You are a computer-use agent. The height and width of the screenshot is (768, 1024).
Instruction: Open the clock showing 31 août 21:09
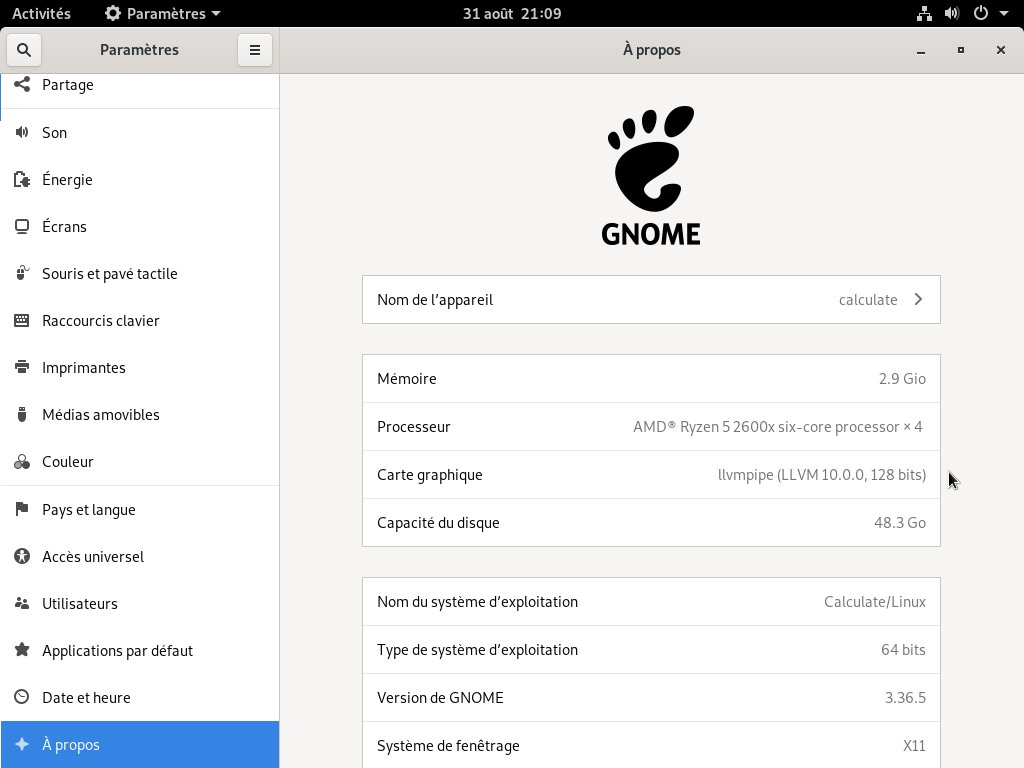coord(511,13)
